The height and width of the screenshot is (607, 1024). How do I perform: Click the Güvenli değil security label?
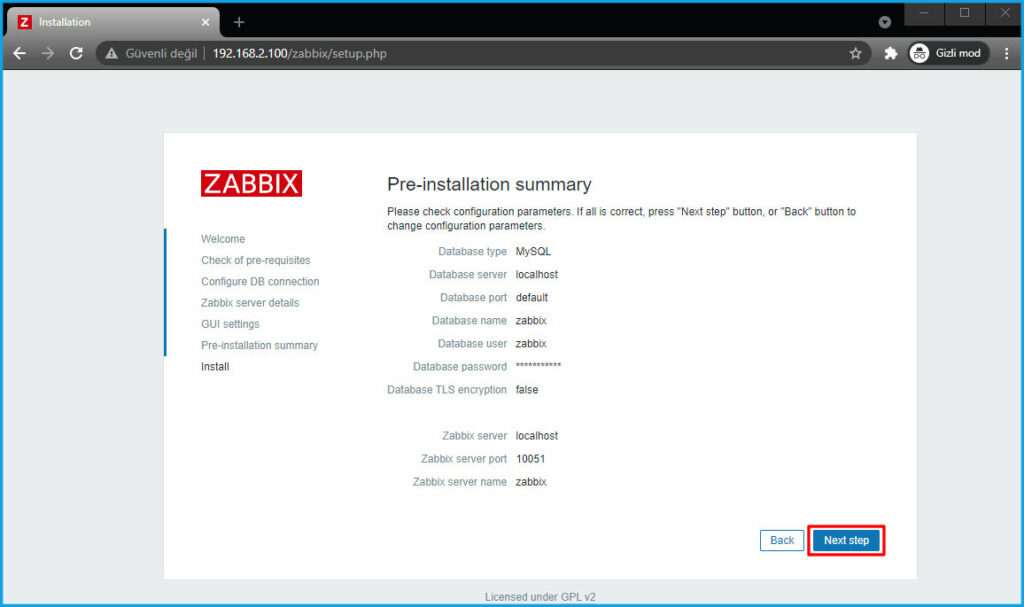161,54
